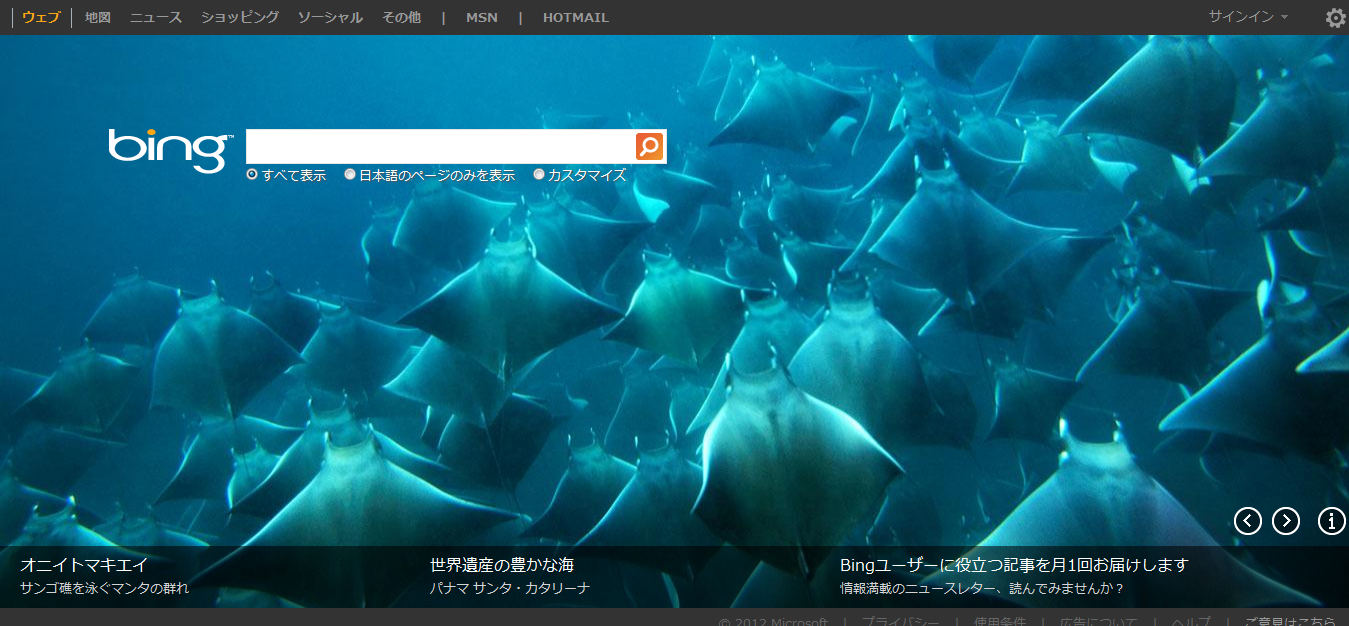Screen dimensions: 1349x626
Task: Show the previous background image
Action: [x=1247, y=521]
